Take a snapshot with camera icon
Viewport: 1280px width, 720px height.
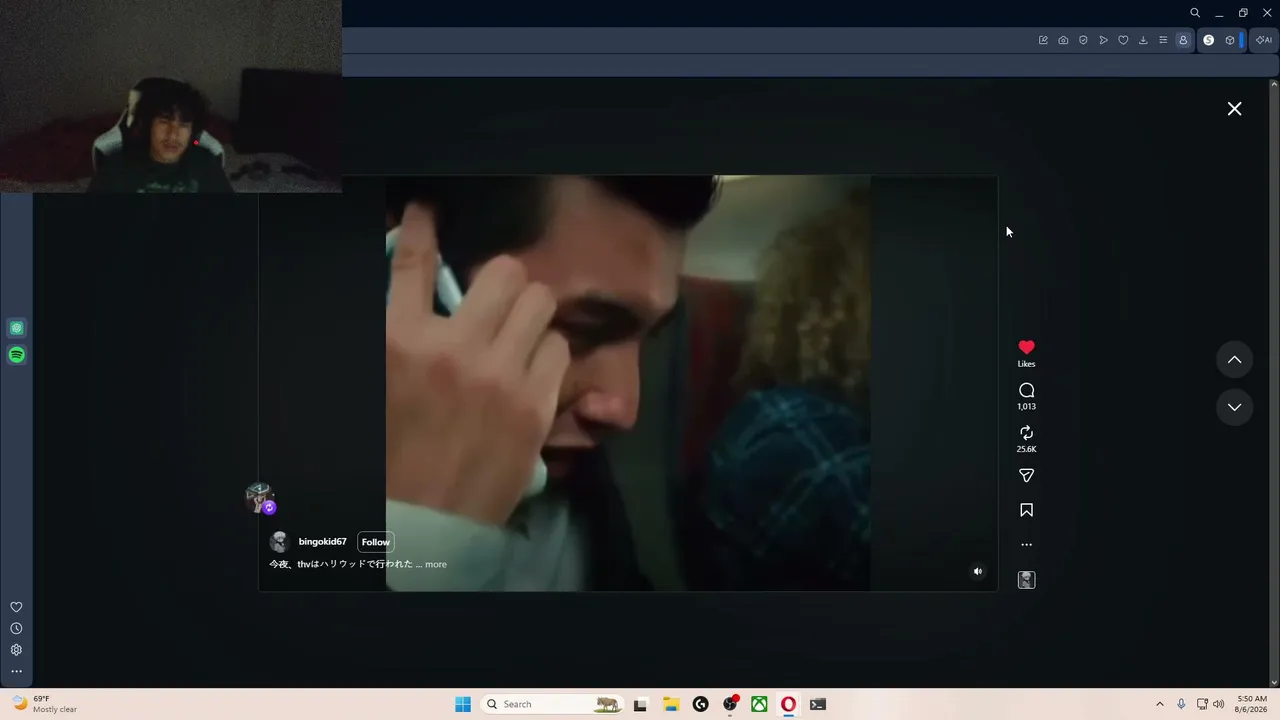[1063, 40]
